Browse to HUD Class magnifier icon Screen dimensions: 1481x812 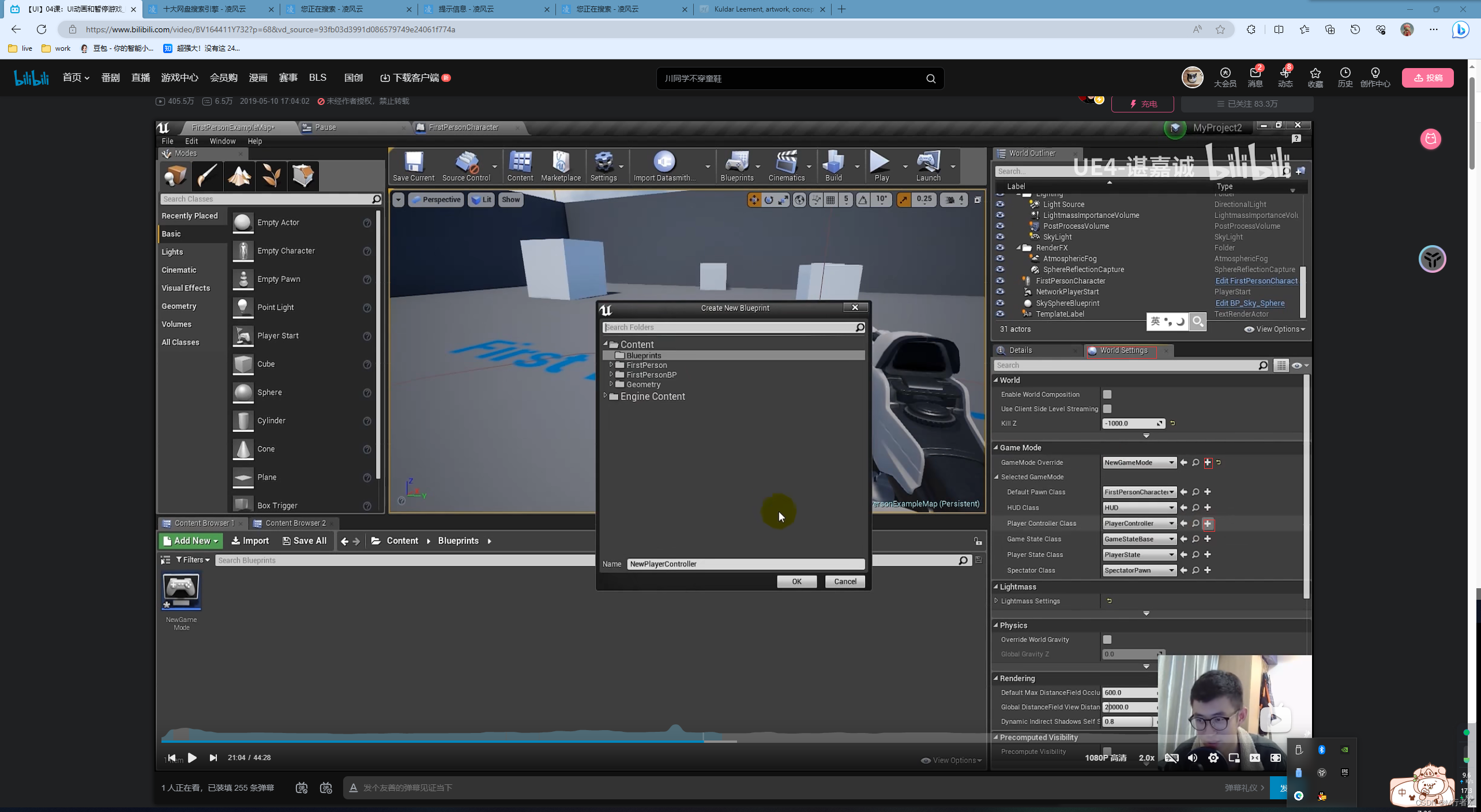(x=1196, y=507)
